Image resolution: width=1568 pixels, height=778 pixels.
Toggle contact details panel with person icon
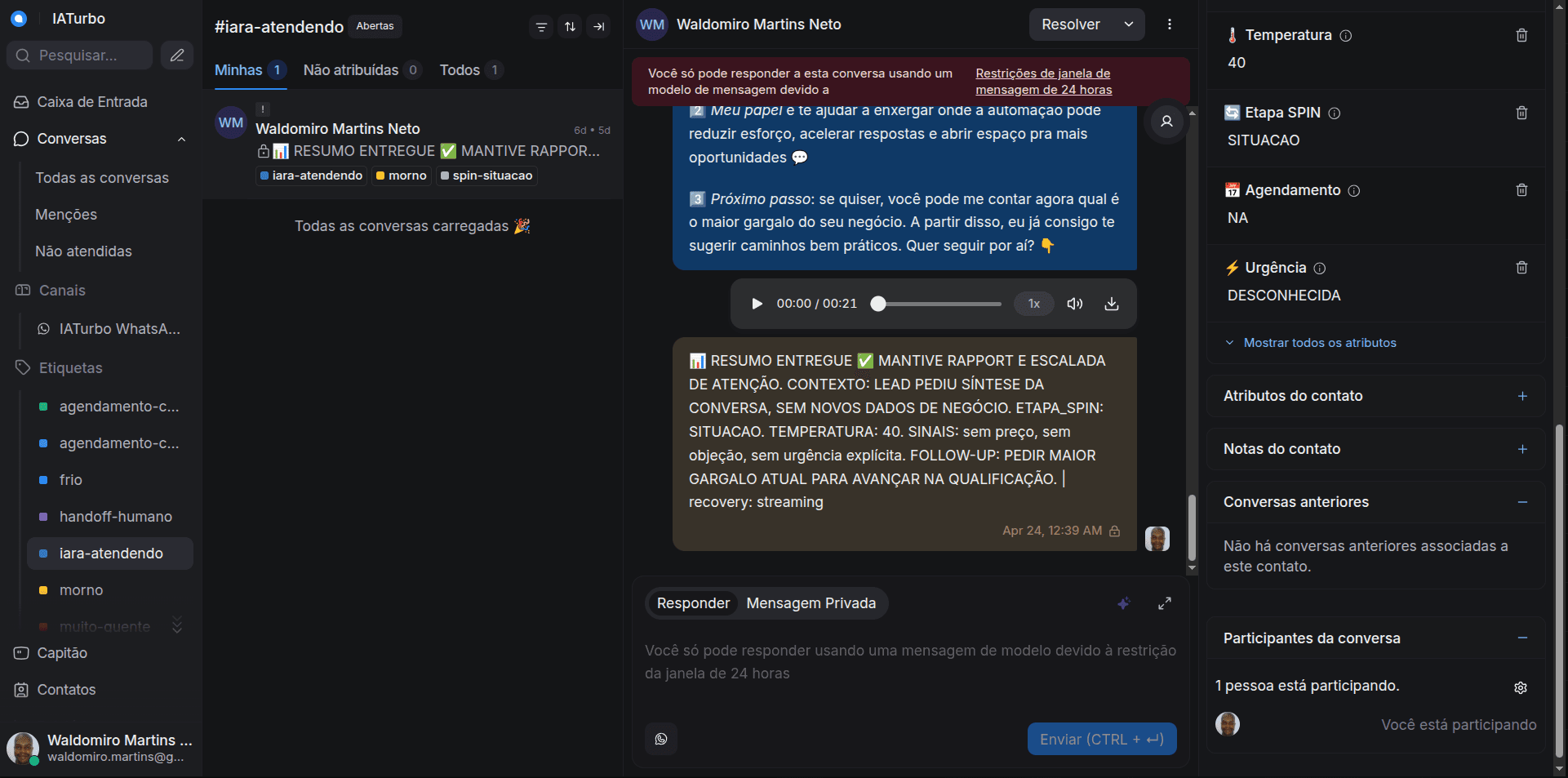pyautogui.click(x=1166, y=122)
